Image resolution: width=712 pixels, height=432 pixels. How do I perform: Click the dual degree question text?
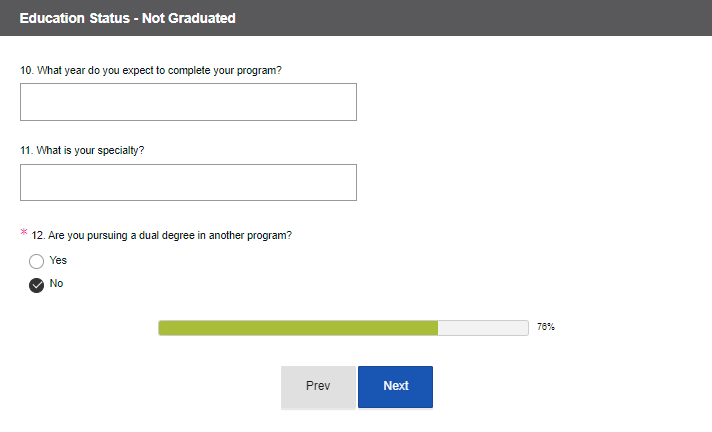[162, 236]
